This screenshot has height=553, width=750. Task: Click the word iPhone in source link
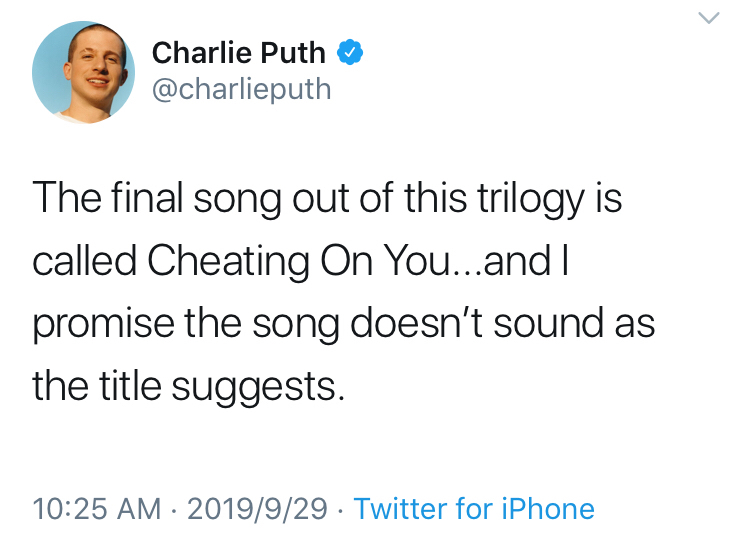[548, 509]
